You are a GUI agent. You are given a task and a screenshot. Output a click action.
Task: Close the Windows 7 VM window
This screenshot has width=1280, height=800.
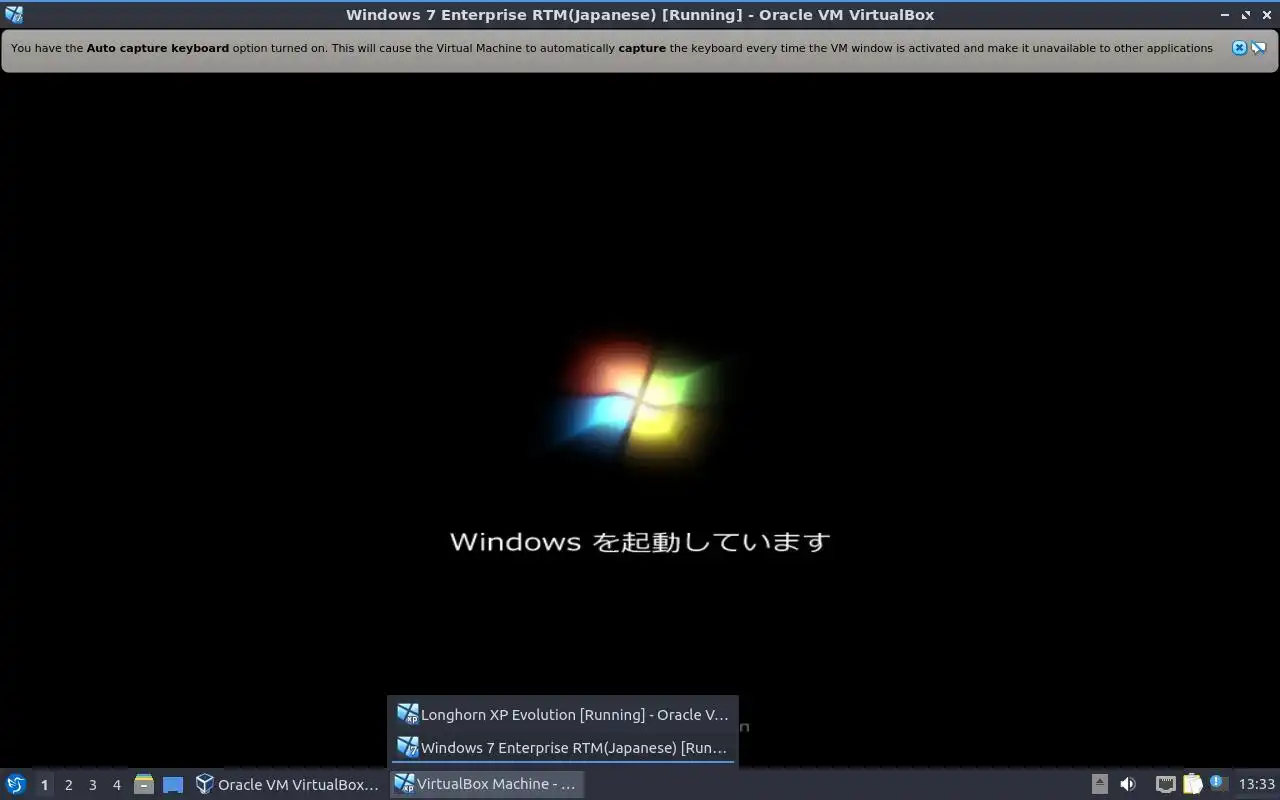tap(1266, 15)
